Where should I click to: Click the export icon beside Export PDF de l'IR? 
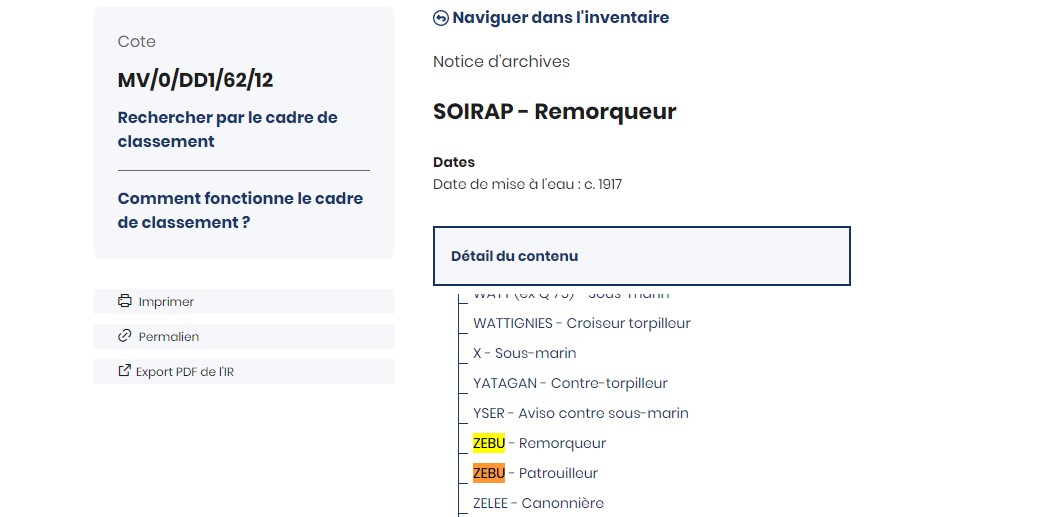click(124, 371)
